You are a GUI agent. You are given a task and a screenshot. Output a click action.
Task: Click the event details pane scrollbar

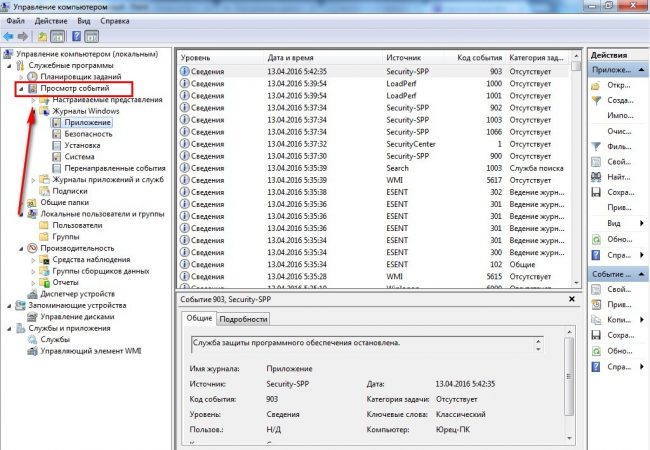click(x=569, y=387)
